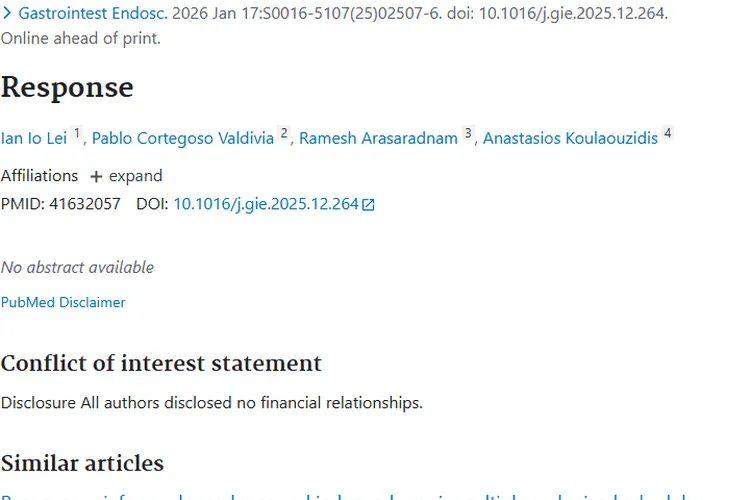The width and height of the screenshot is (750, 500).
Task: Click the Response article title
Action: click(67, 87)
